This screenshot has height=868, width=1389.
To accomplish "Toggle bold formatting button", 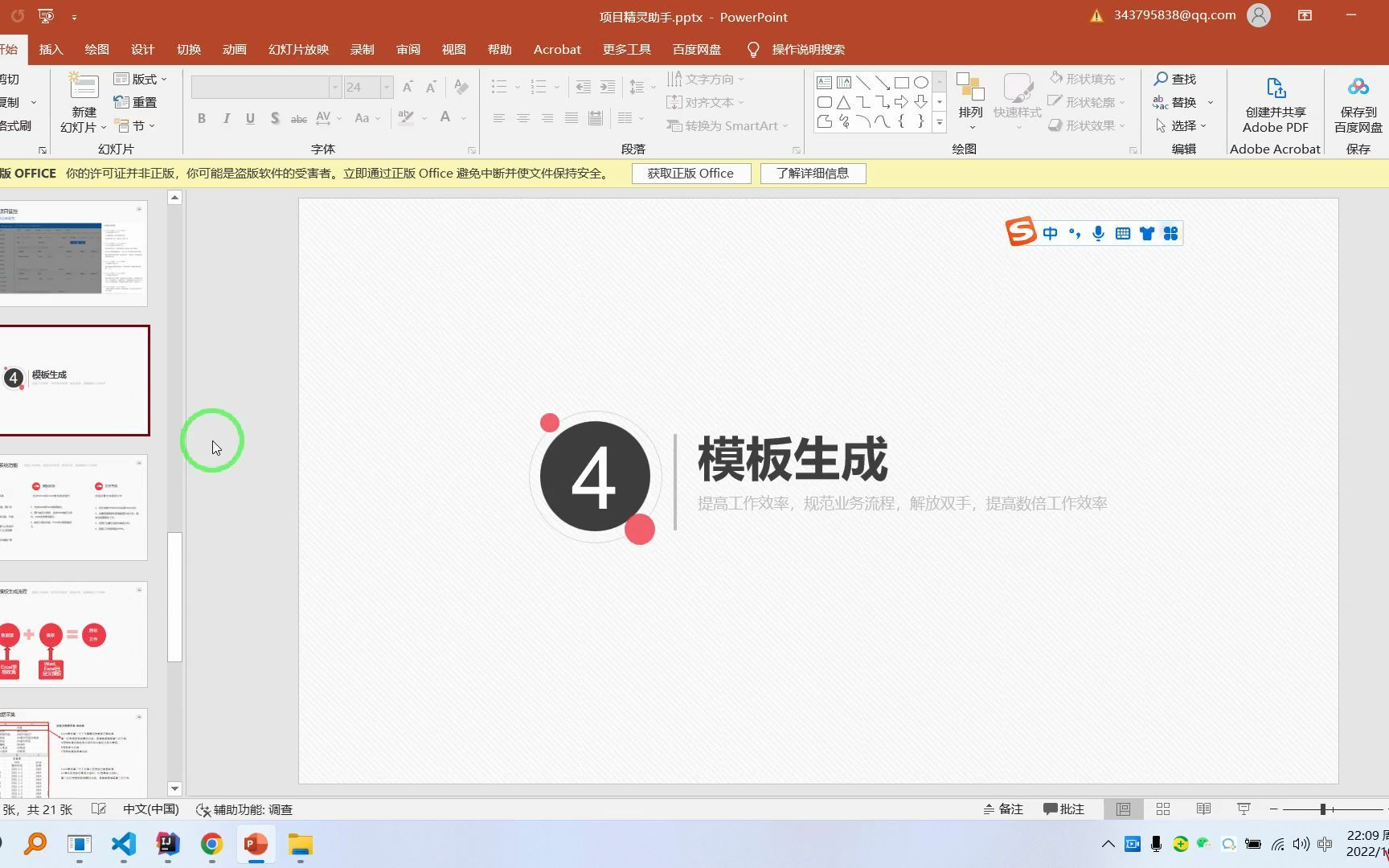I will pos(202,118).
